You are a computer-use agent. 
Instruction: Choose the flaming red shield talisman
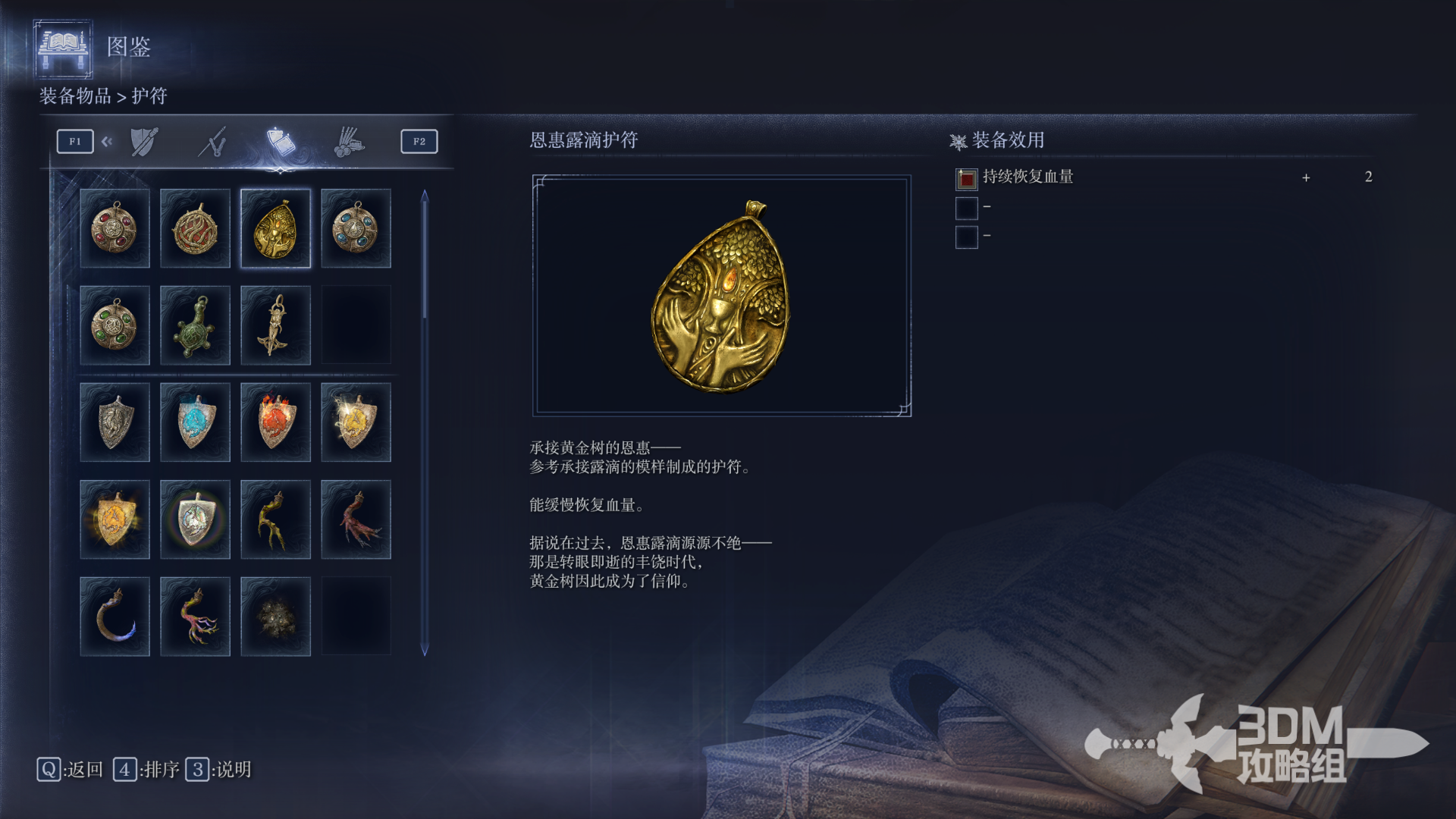pyautogui.click(x=275, y=422)
